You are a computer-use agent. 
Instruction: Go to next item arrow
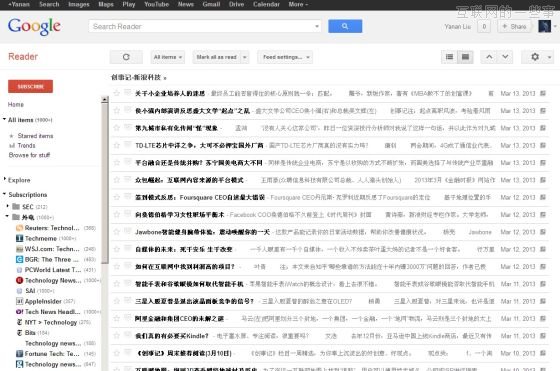pyautogui.click(x=505, y=57)
